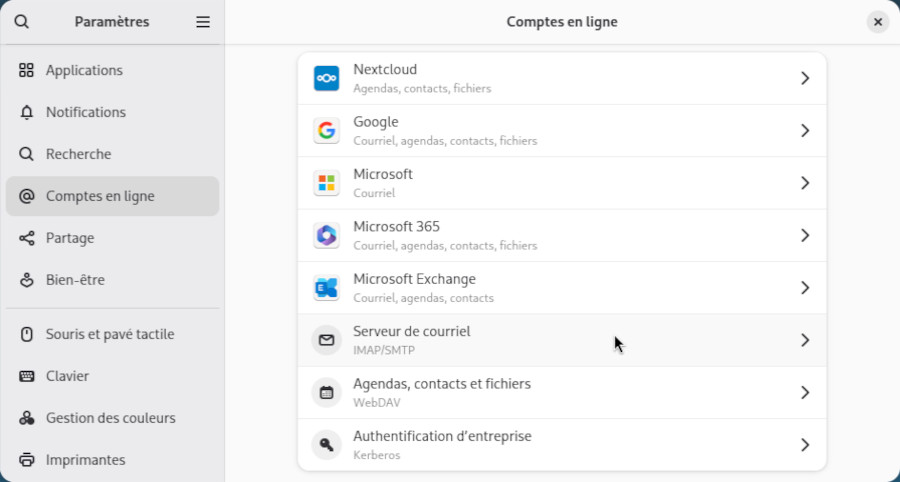This screenshot has width=900, height=482.
Task: Click the Comptes en ligne @ icon
Action: [26, 196]
